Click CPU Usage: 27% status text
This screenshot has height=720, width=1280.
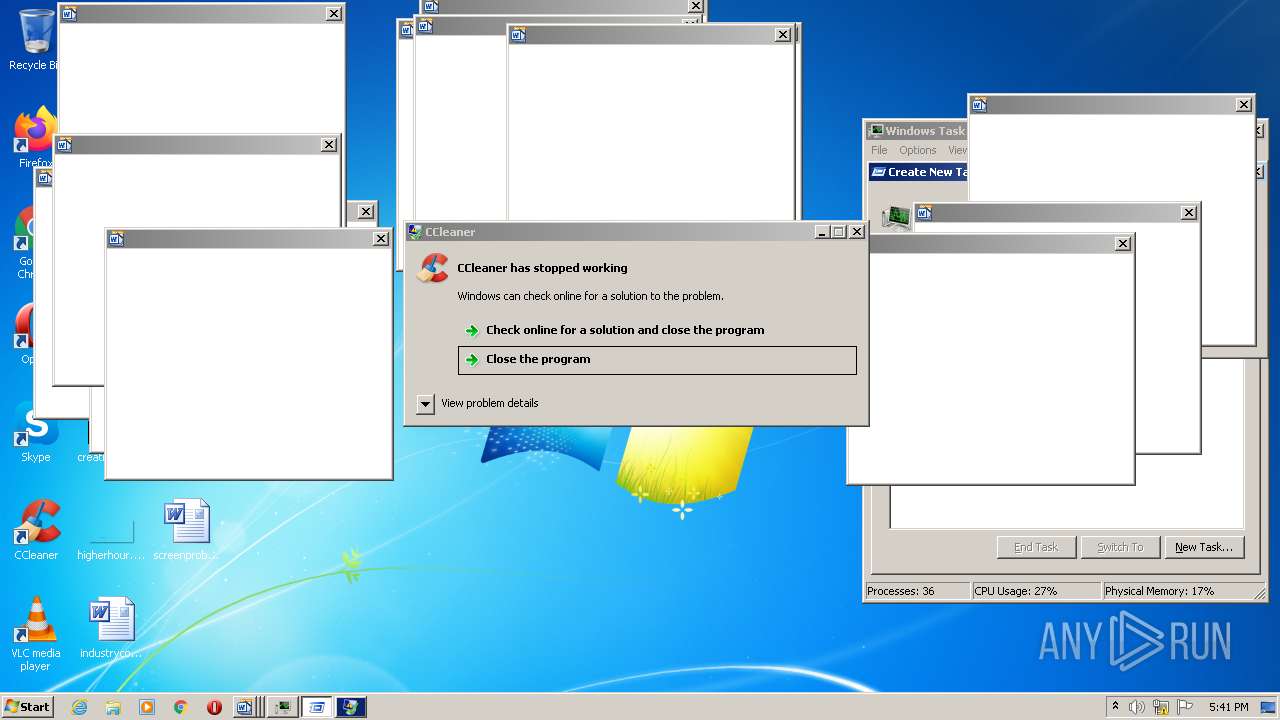click(1016, 591)
